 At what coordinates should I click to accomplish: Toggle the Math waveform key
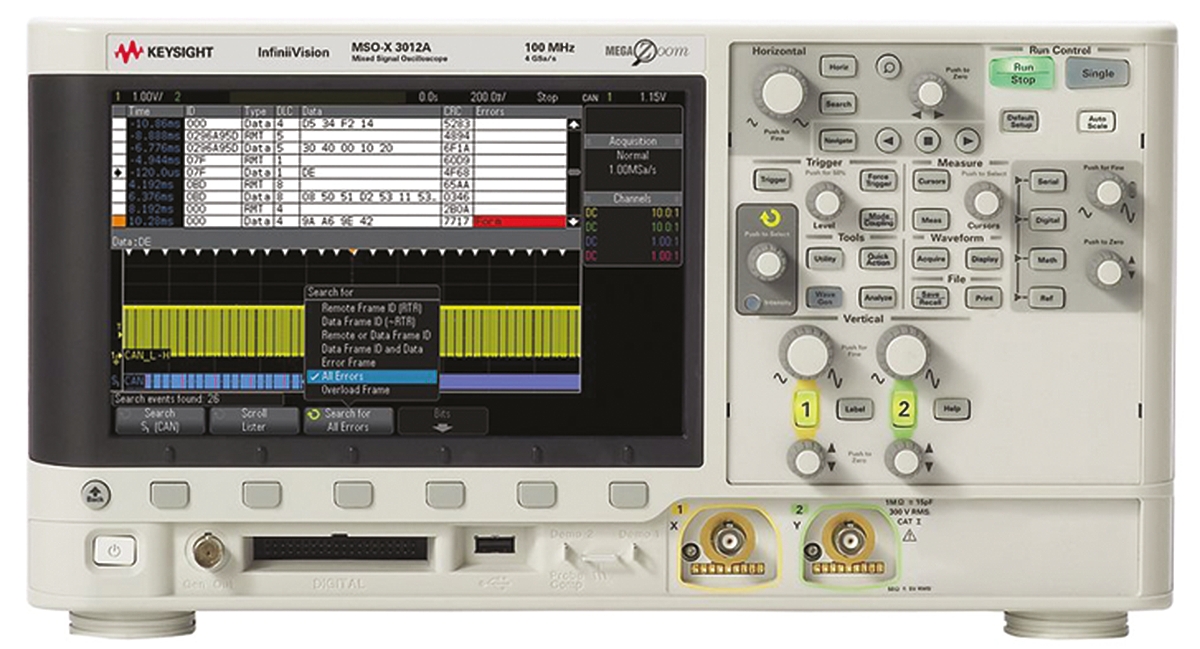(x=1048, y=258)
